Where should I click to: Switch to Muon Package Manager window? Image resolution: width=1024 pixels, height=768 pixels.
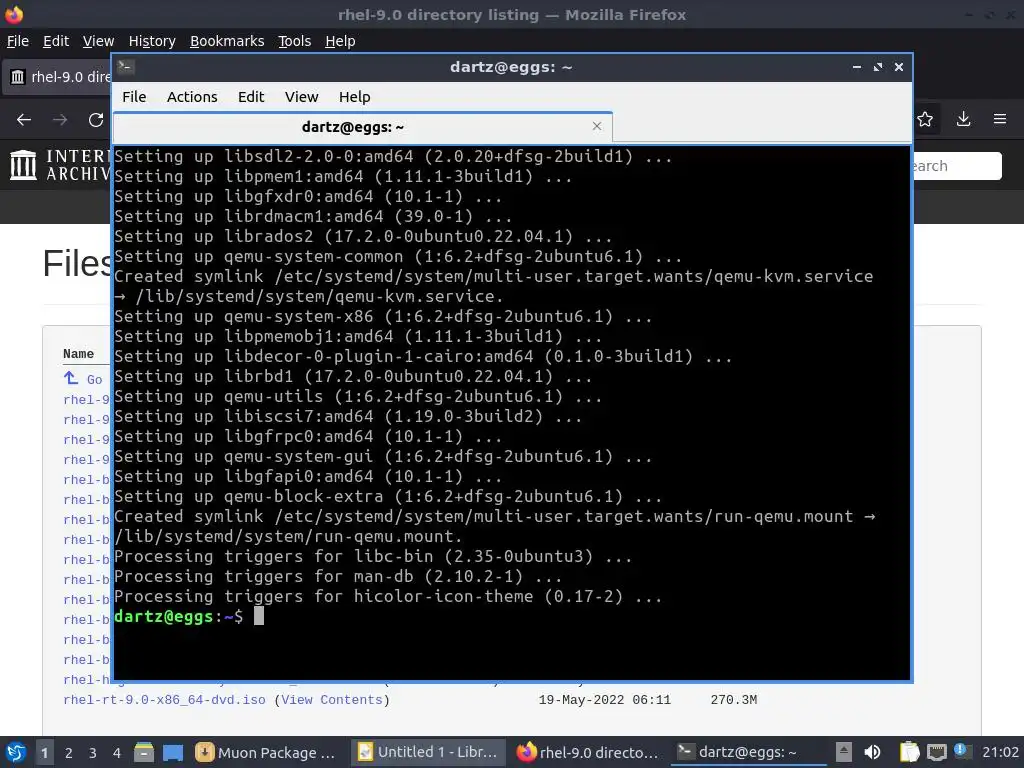pyautogui.click(x=266, y=752)
